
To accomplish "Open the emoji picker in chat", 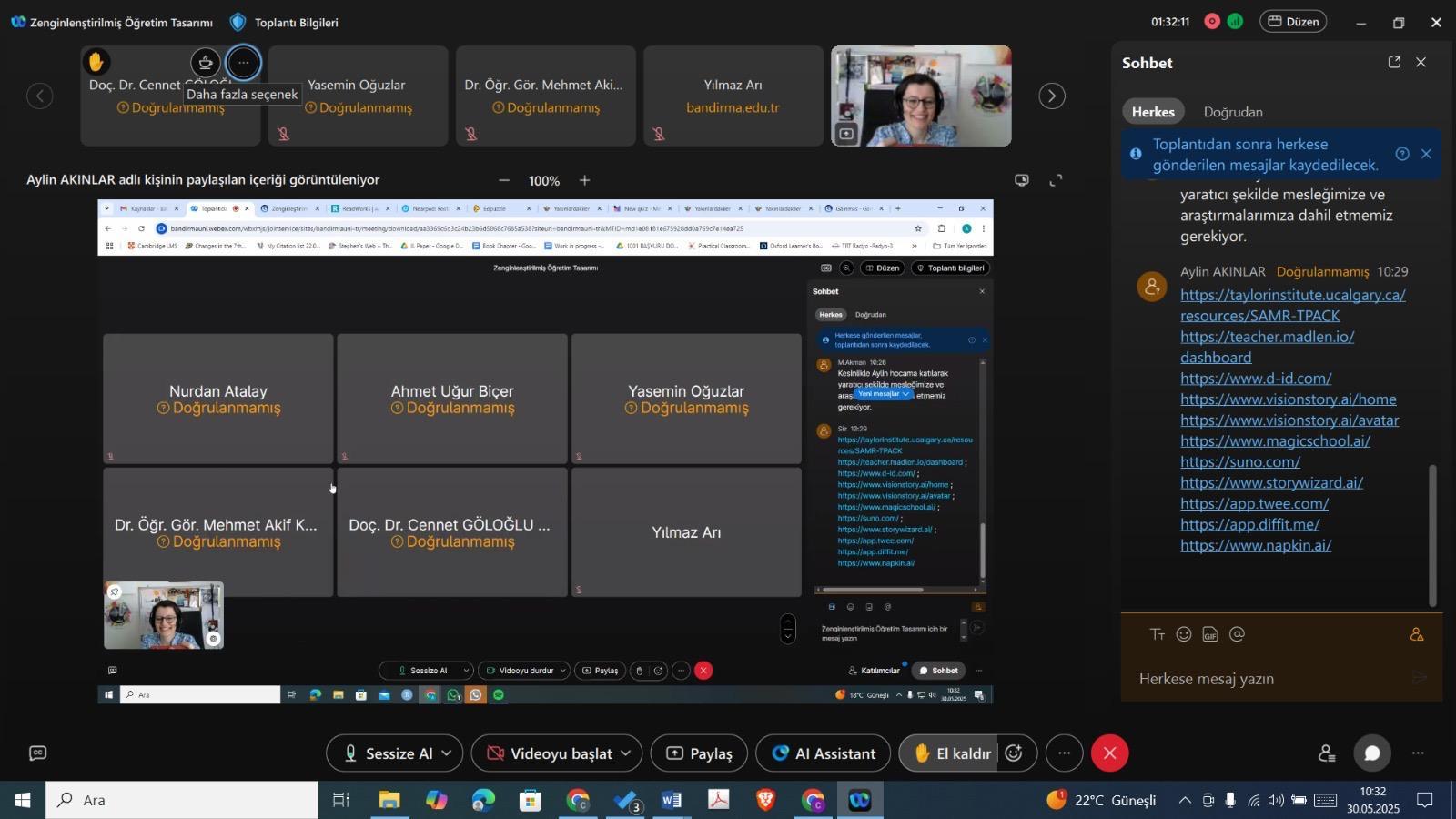I will 1183,634.
